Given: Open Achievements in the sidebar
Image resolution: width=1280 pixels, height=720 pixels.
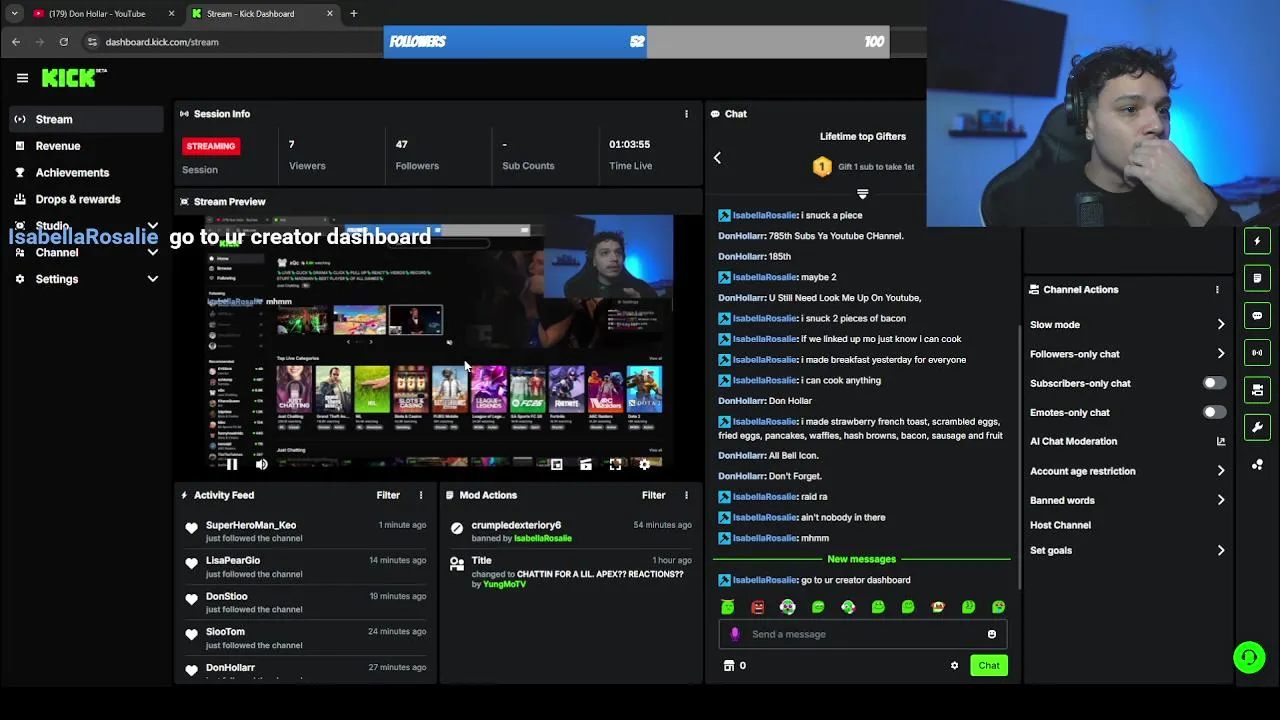Looking at the screenshot, I should pyautogui.click(x=86, y=173).
